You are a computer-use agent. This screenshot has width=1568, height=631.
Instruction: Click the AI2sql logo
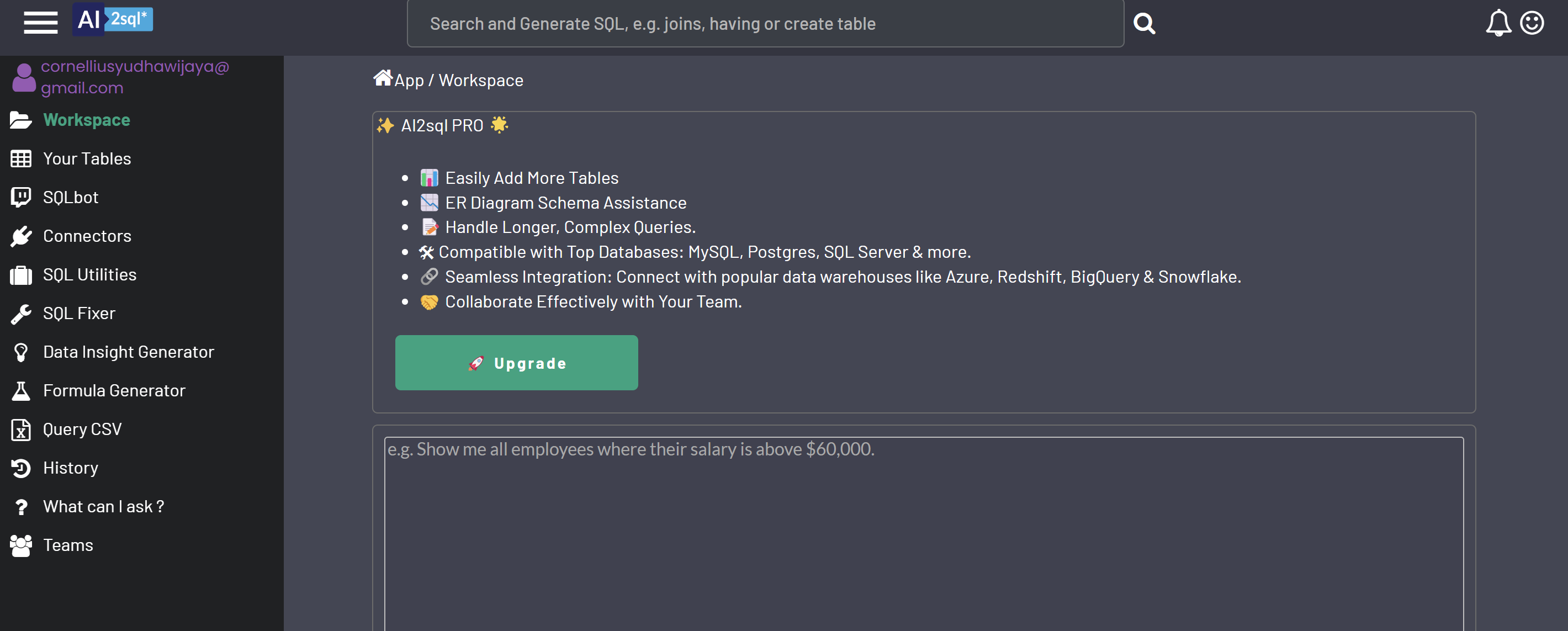(112, 19)
